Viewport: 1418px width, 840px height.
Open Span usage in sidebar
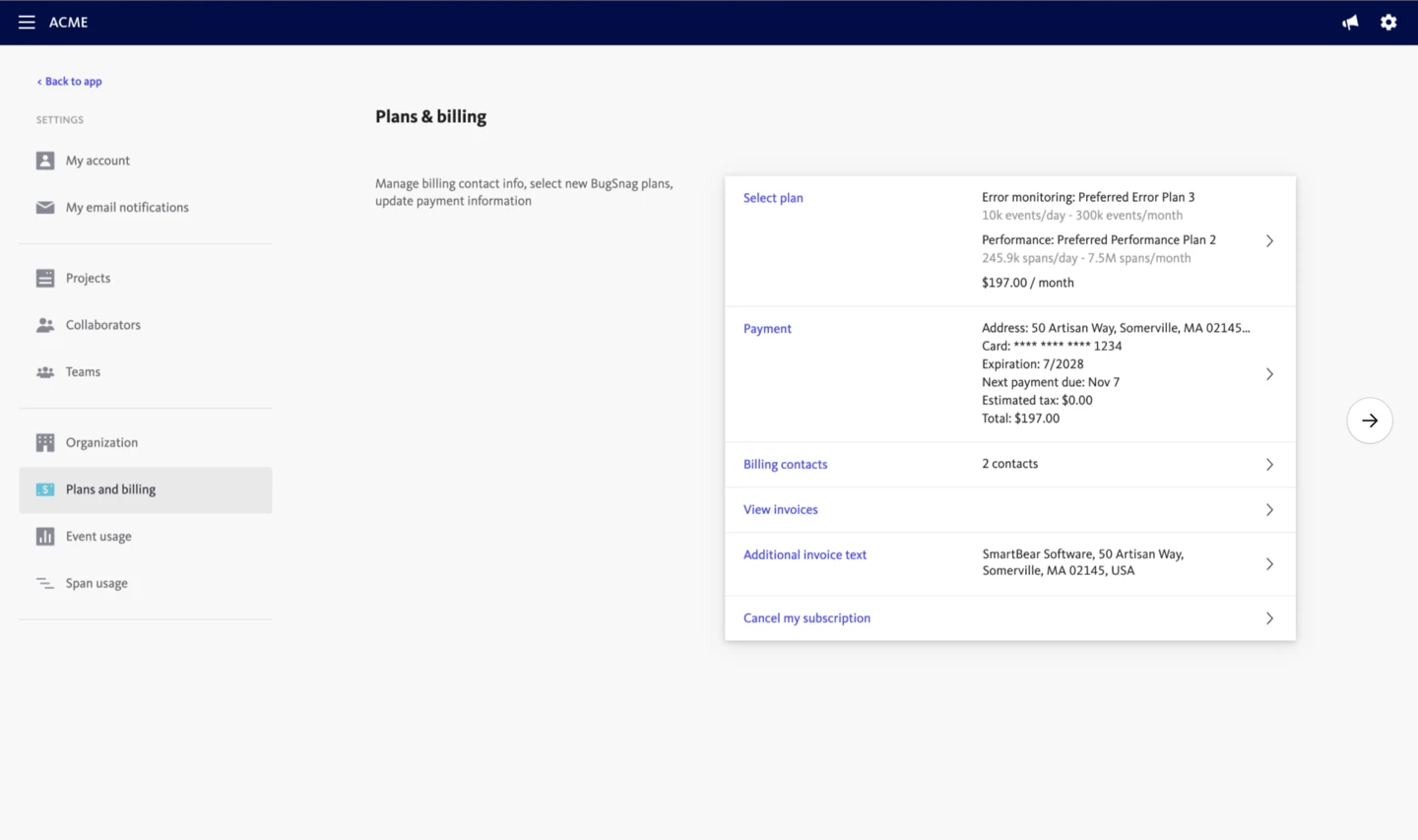[x=146, y=584]
